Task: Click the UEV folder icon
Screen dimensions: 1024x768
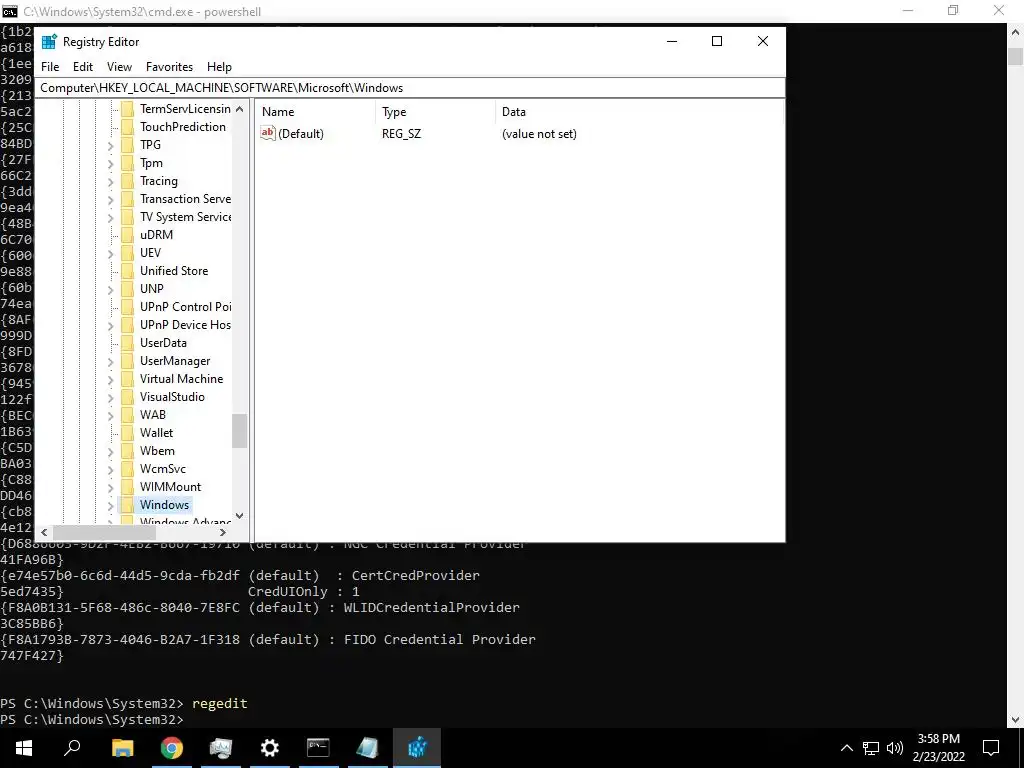Action: click(x=127, y=252)
